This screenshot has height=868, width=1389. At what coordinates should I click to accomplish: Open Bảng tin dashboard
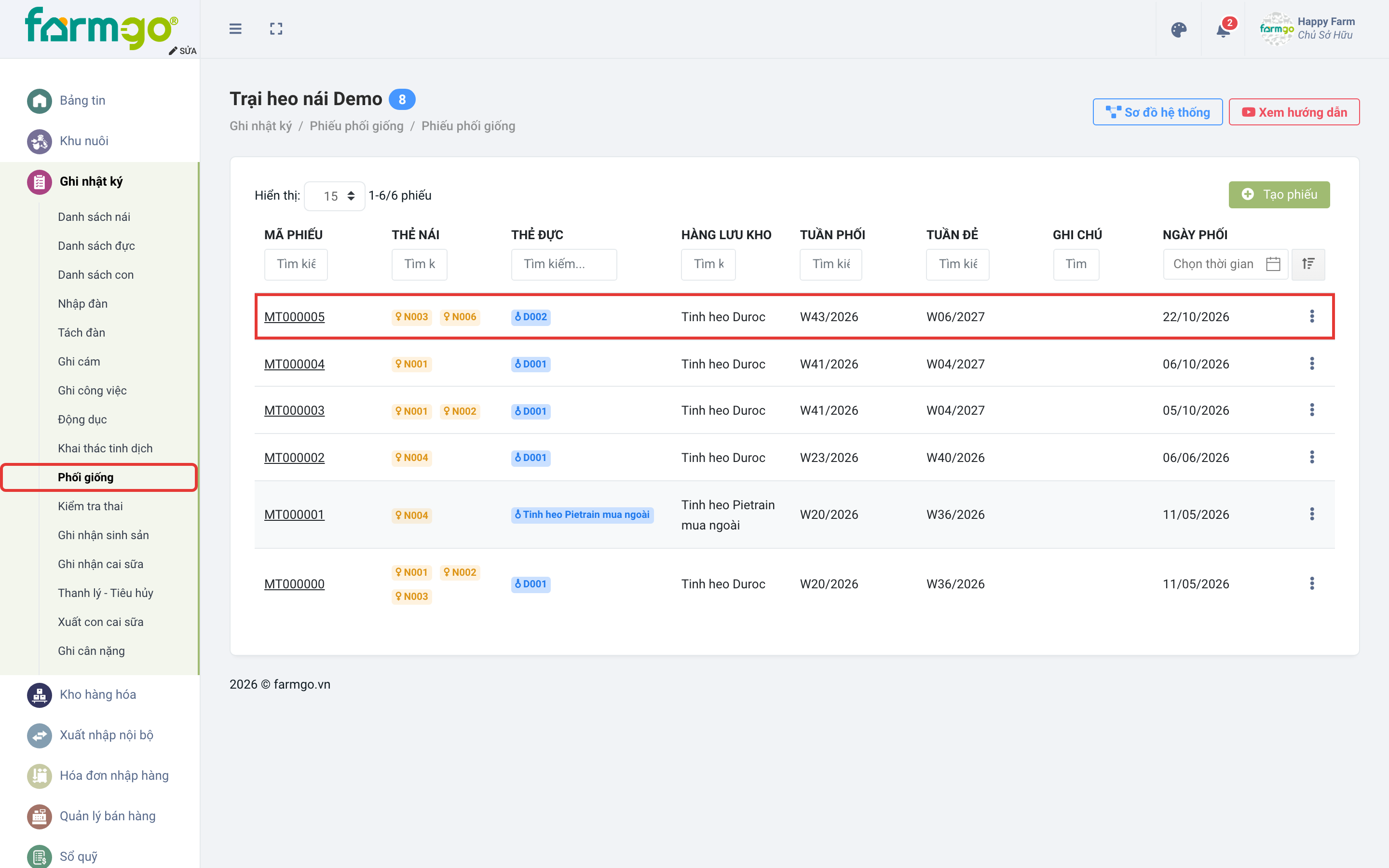click(82, 100)
